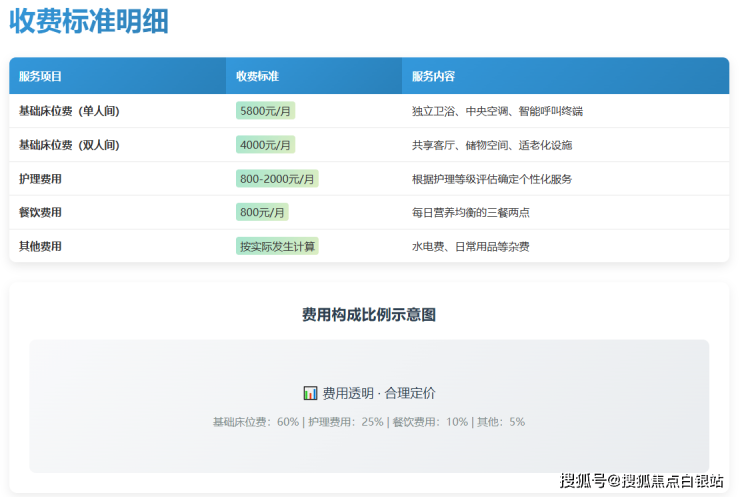
Task: Click the 5800元/月 price badge
Action: click(x=265, y=111)
